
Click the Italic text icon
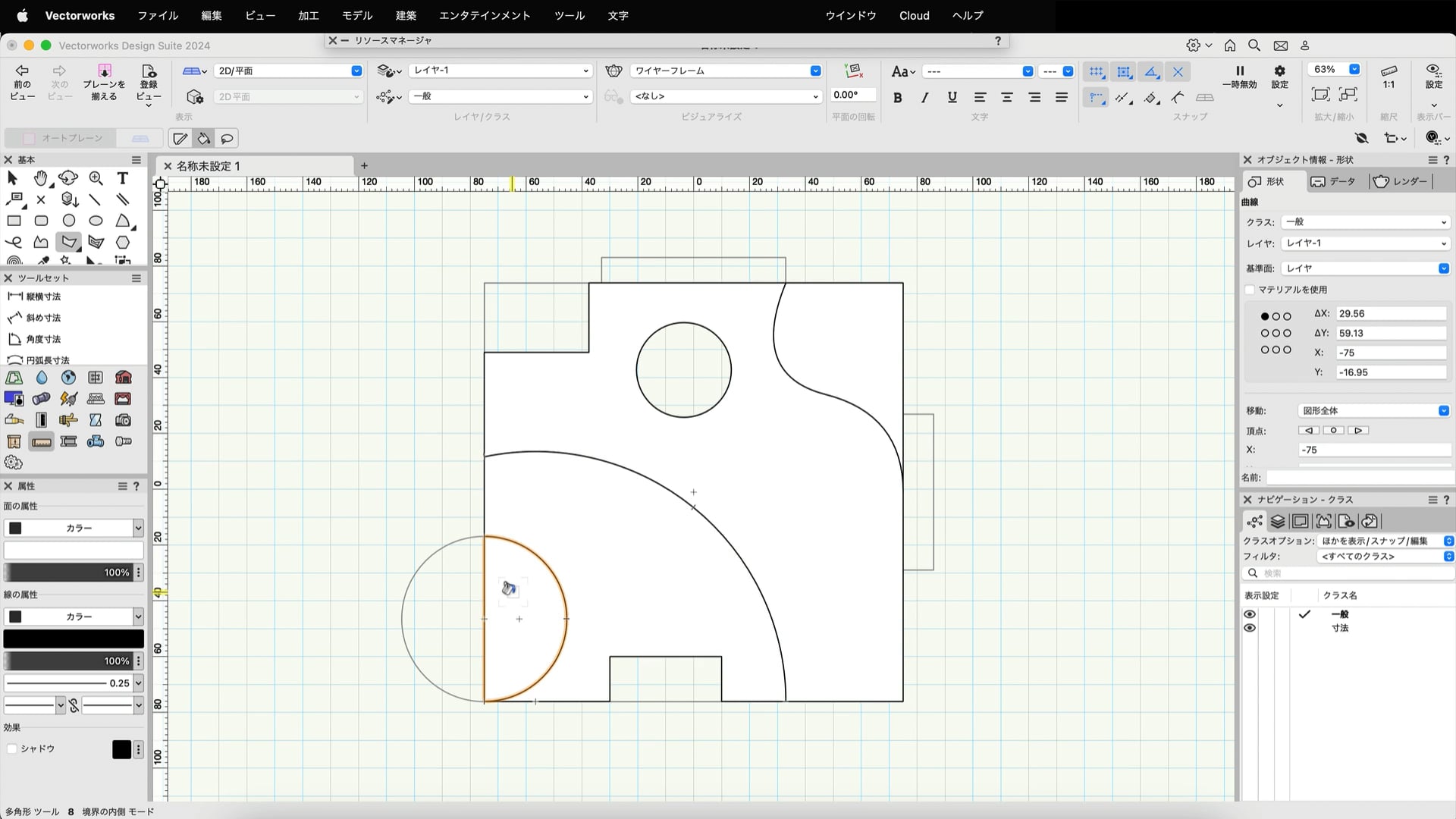924,97
